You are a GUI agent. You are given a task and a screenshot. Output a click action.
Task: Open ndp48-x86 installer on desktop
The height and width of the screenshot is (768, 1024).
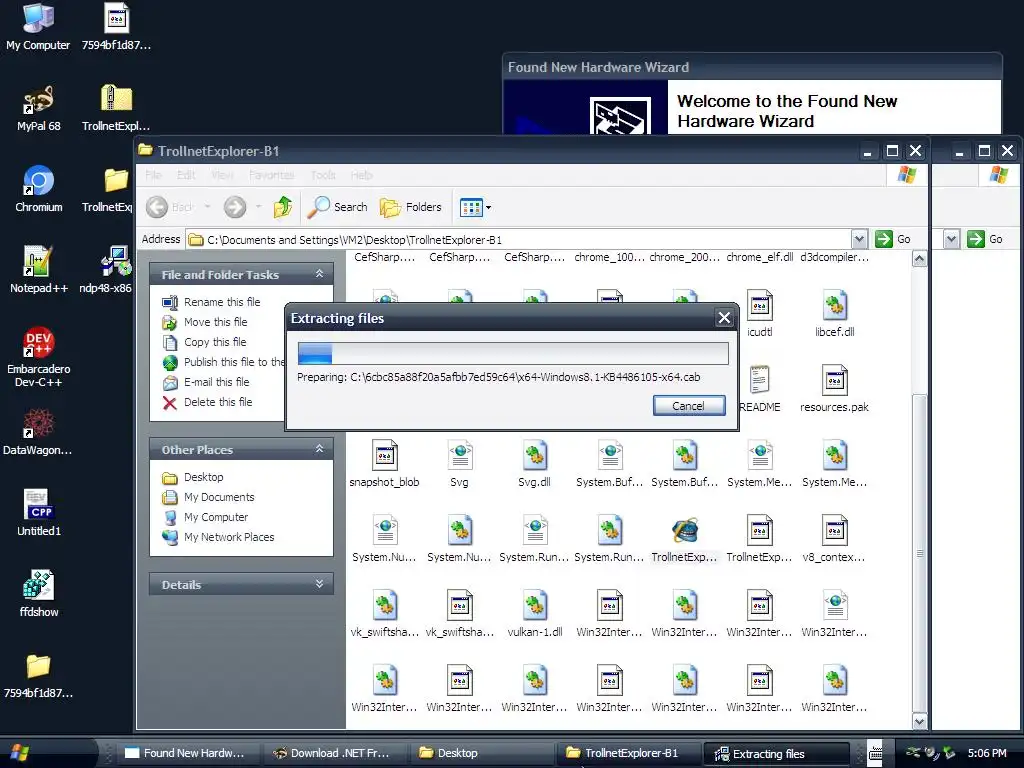[105, 270]
